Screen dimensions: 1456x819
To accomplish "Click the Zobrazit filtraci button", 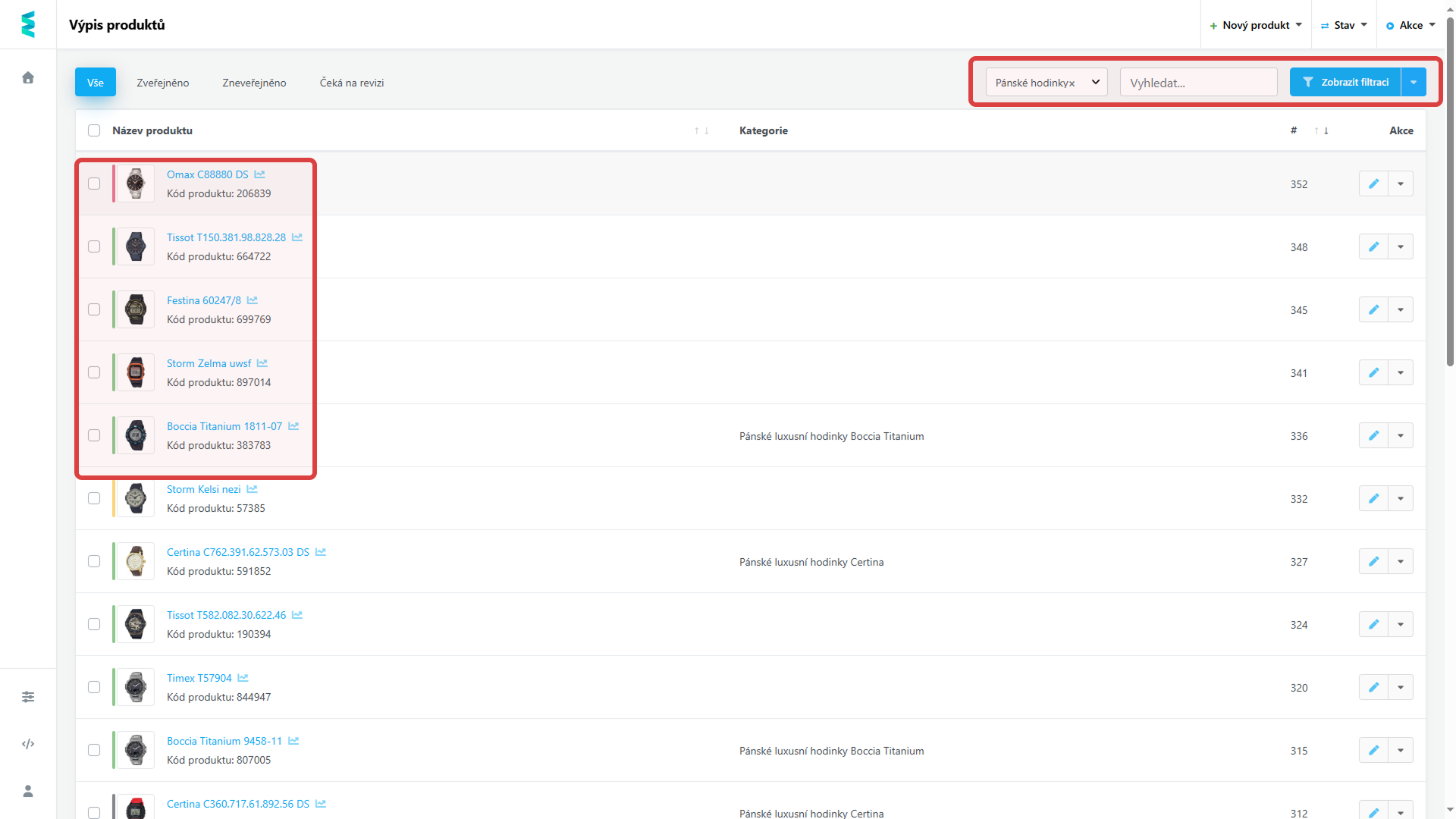I will coord(1345,82).
